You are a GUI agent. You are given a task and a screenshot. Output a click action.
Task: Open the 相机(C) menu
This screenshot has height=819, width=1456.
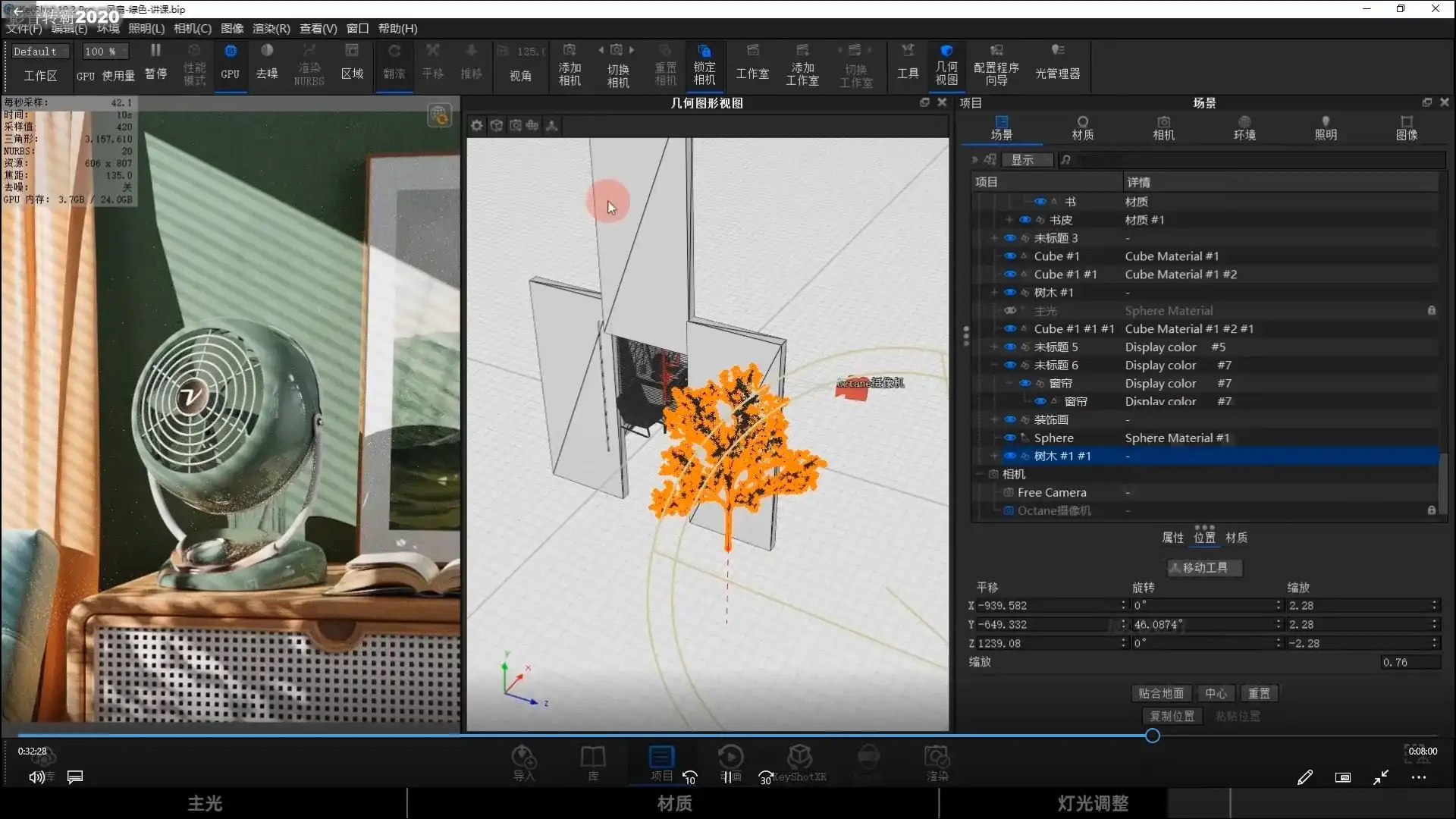click(193, 29)
